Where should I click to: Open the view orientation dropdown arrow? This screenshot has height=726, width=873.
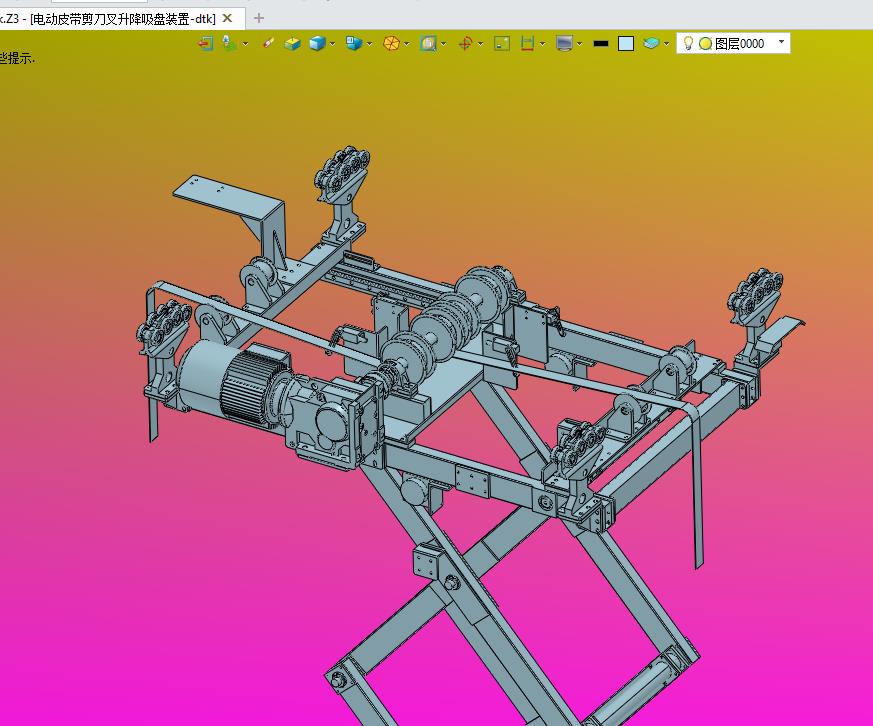coord(369,43)
